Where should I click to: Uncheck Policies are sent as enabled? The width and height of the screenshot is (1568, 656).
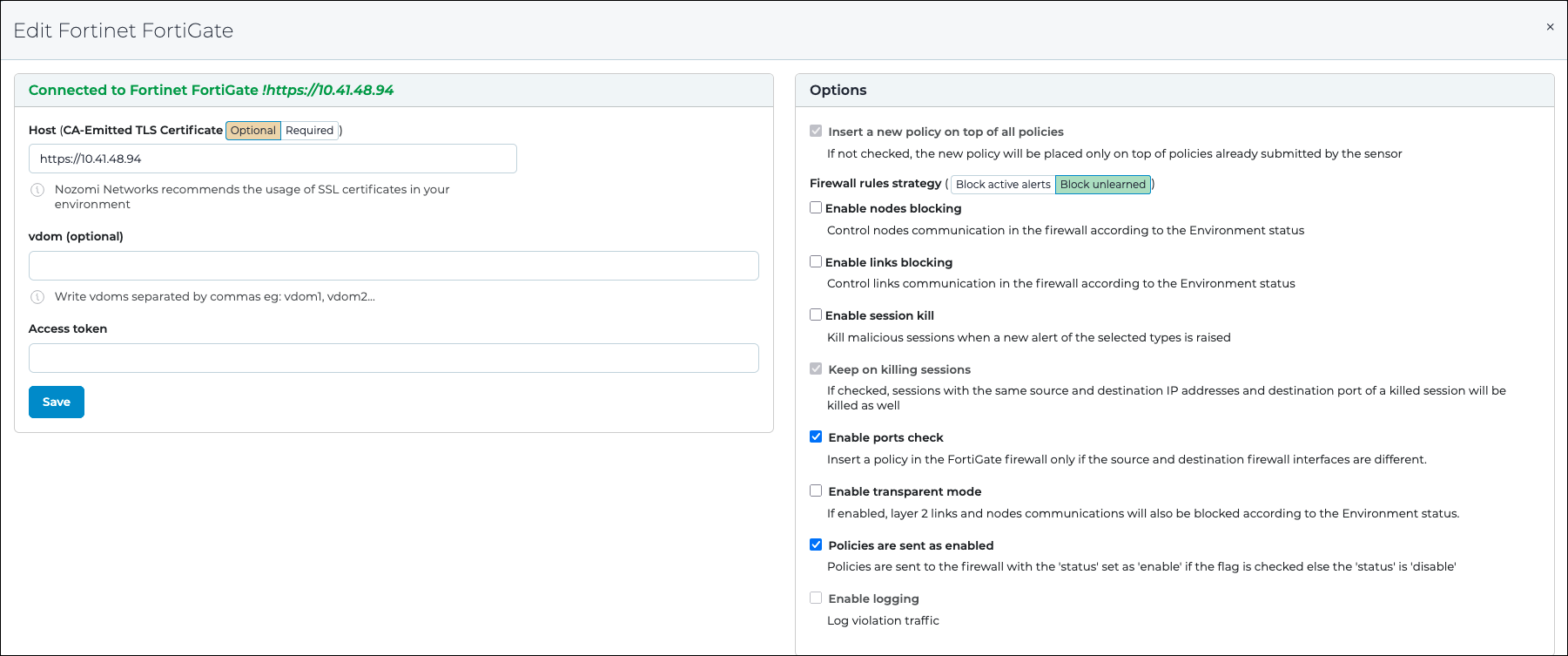[816, 544]
